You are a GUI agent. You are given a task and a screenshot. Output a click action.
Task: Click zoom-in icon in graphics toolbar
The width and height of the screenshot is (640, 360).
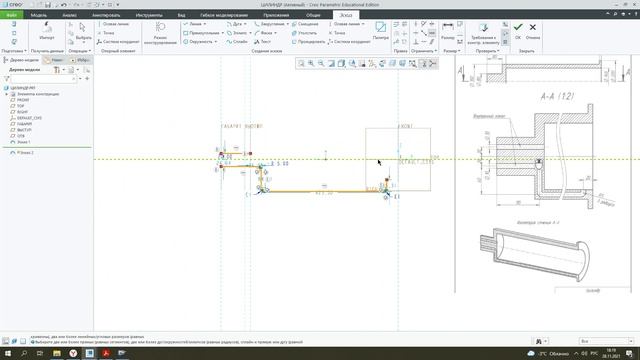(311, 63)
